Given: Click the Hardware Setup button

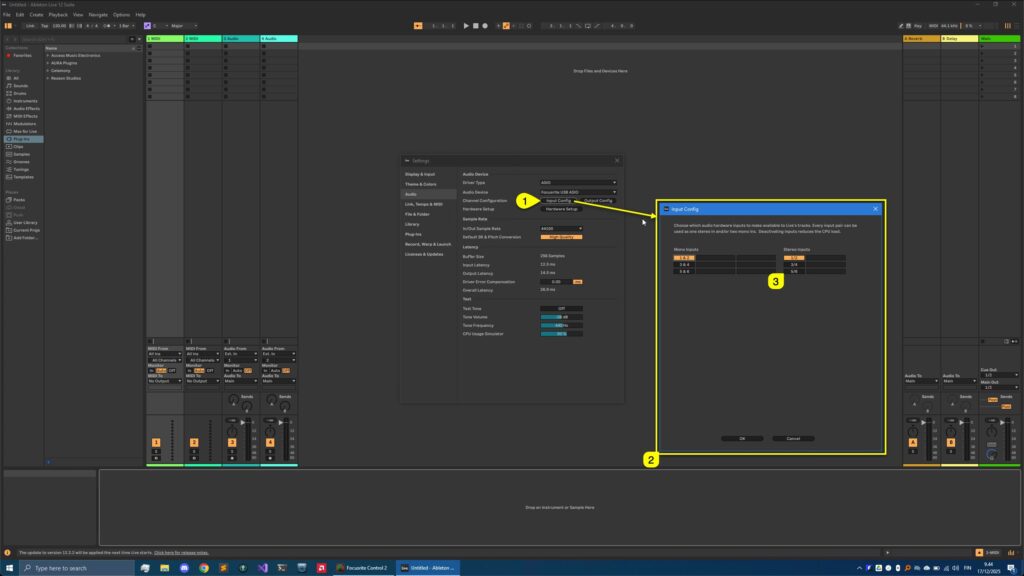Looking at the screenshot, I should [561, 209].
